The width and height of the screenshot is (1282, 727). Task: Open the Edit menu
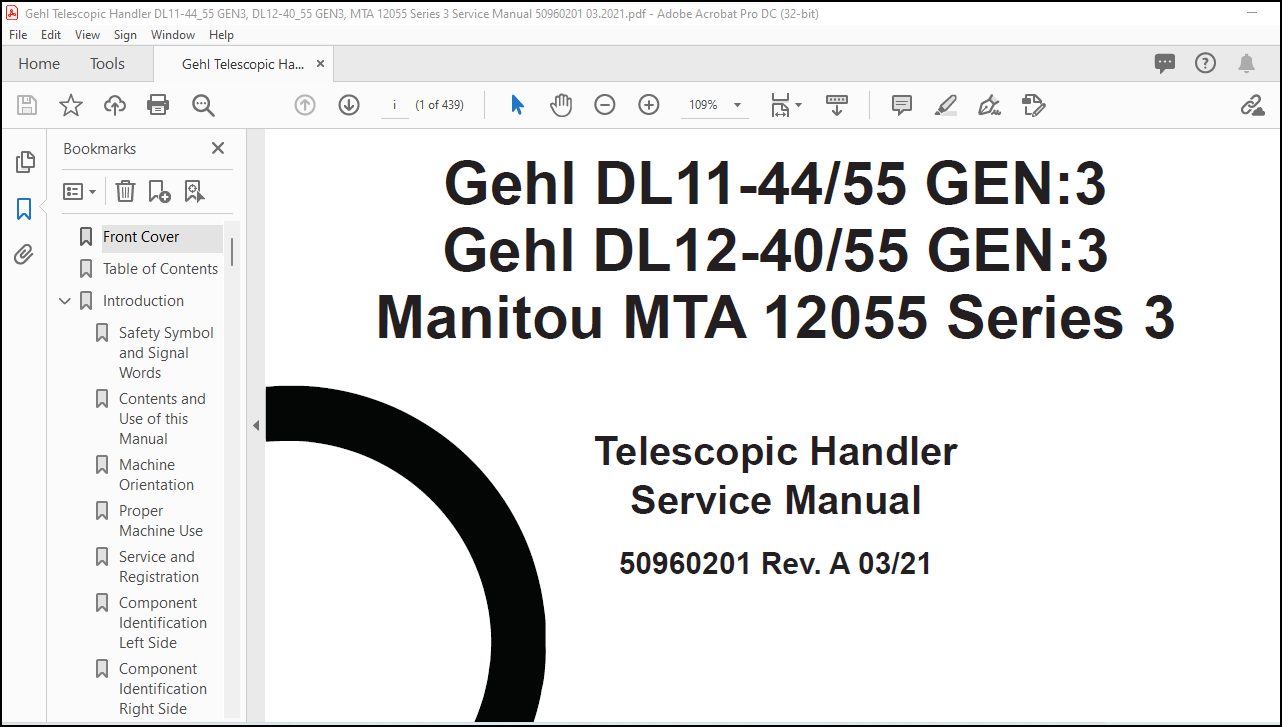click(51, 34)
